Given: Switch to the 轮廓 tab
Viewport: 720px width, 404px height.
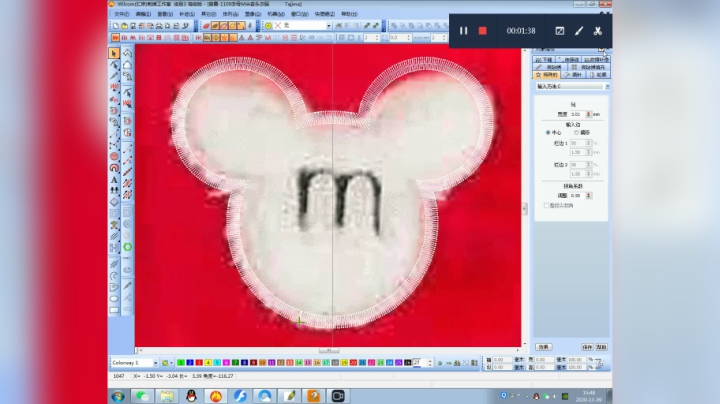Looking at the screenshot, I should pos(598,74).
